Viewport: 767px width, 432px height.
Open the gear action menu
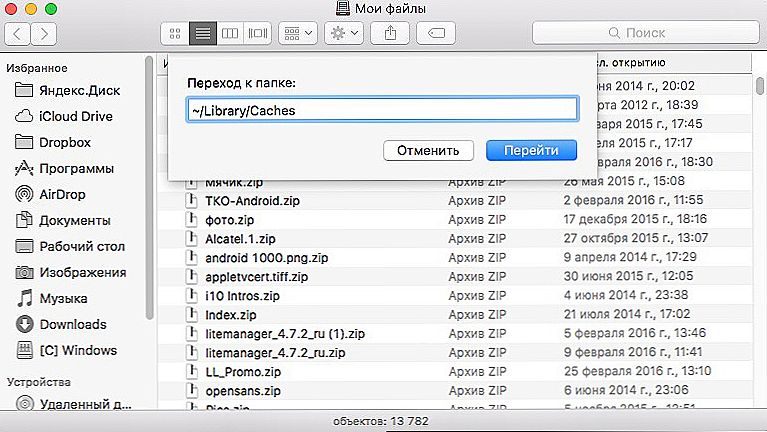[344, 33]
